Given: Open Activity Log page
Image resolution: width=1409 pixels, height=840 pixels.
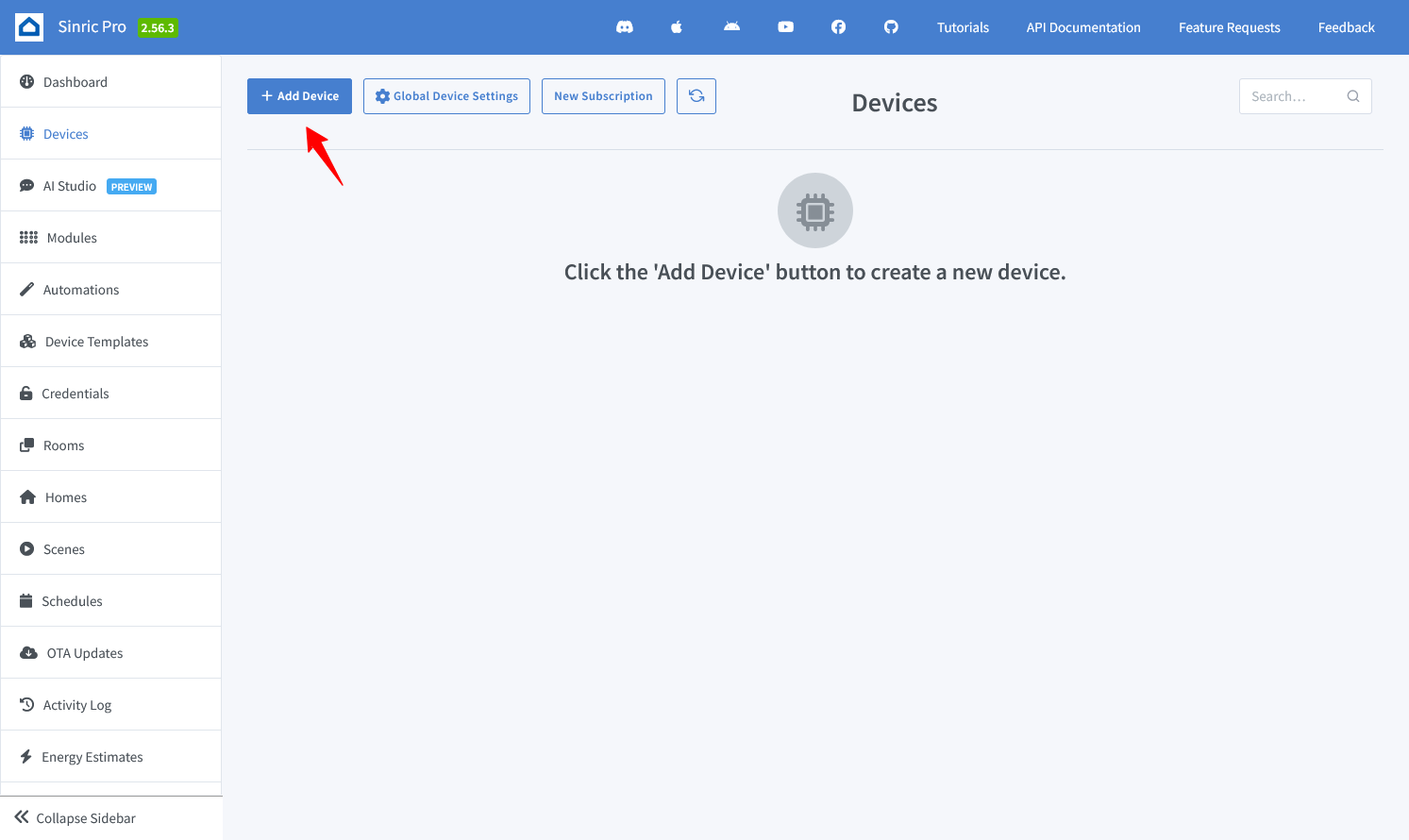Looking at the screenshot, I should 111,705.
